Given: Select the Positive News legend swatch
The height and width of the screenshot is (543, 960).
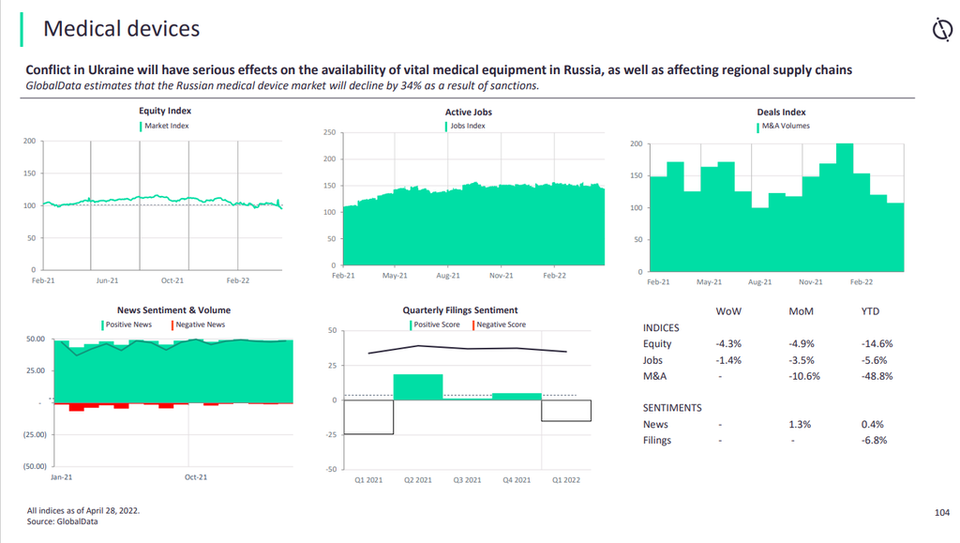Looking at the screenshot, I should click(103, 324).
